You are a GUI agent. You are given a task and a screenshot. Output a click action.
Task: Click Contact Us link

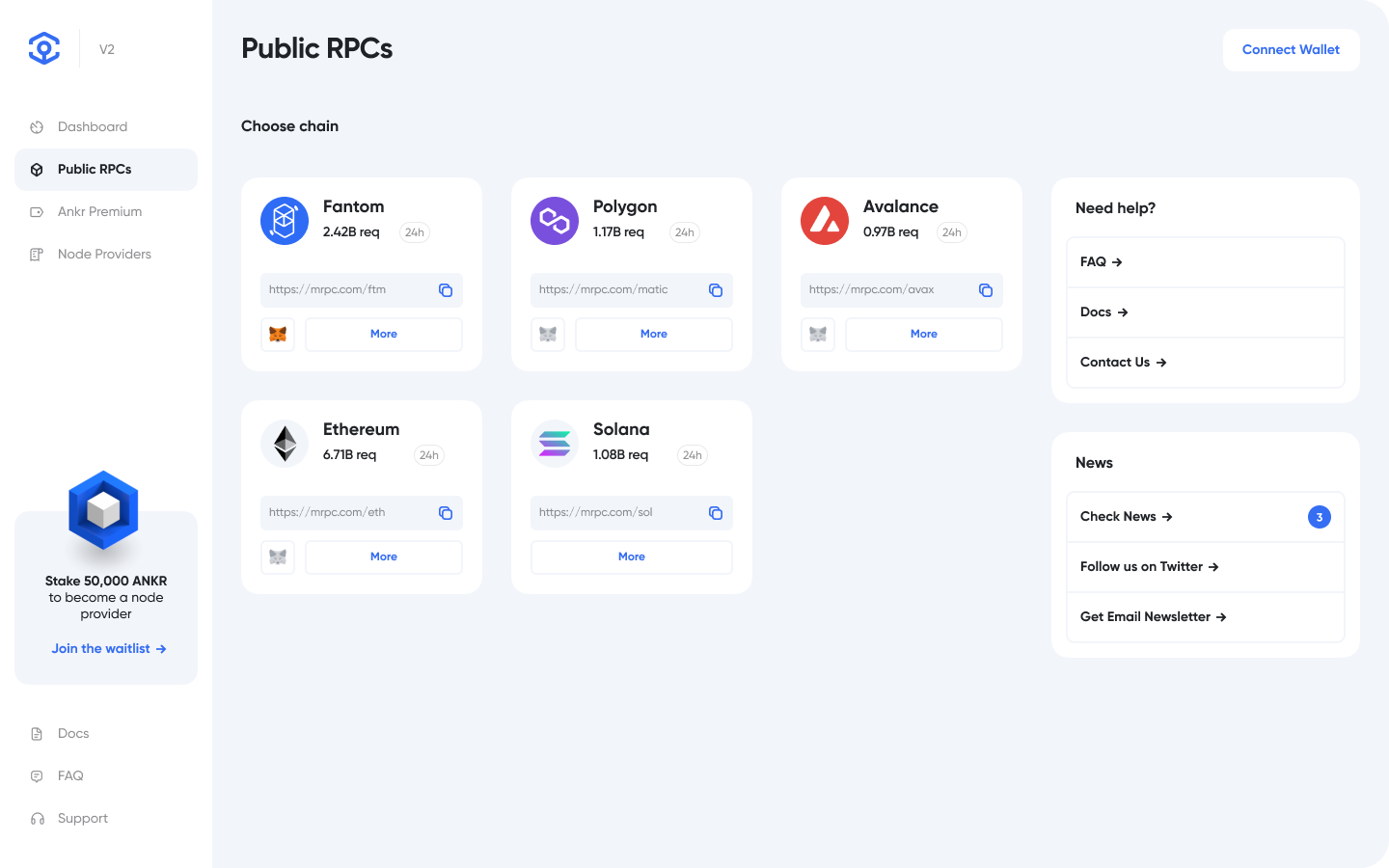pos(1206,363)
